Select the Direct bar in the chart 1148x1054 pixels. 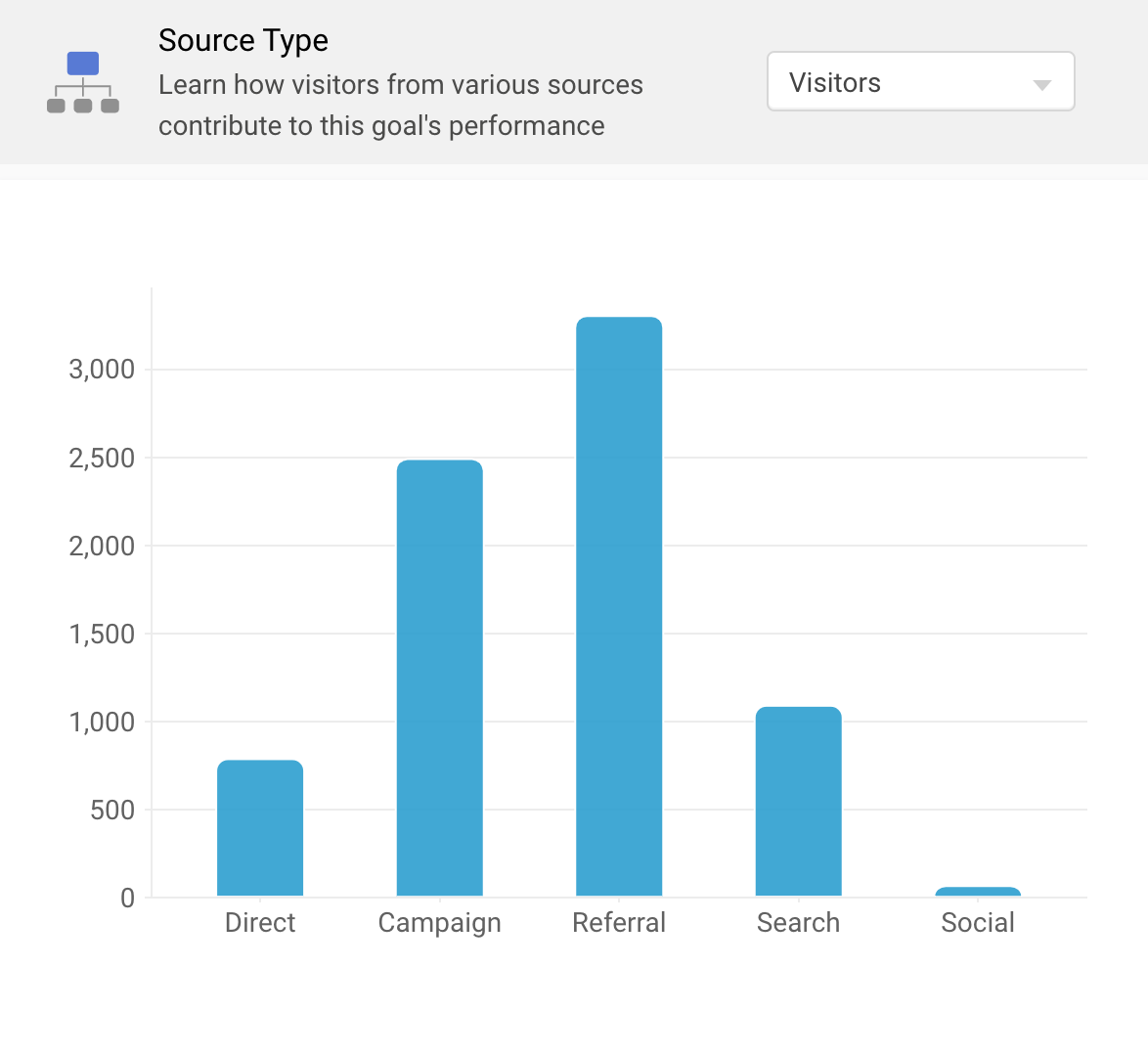pos(260,827)
